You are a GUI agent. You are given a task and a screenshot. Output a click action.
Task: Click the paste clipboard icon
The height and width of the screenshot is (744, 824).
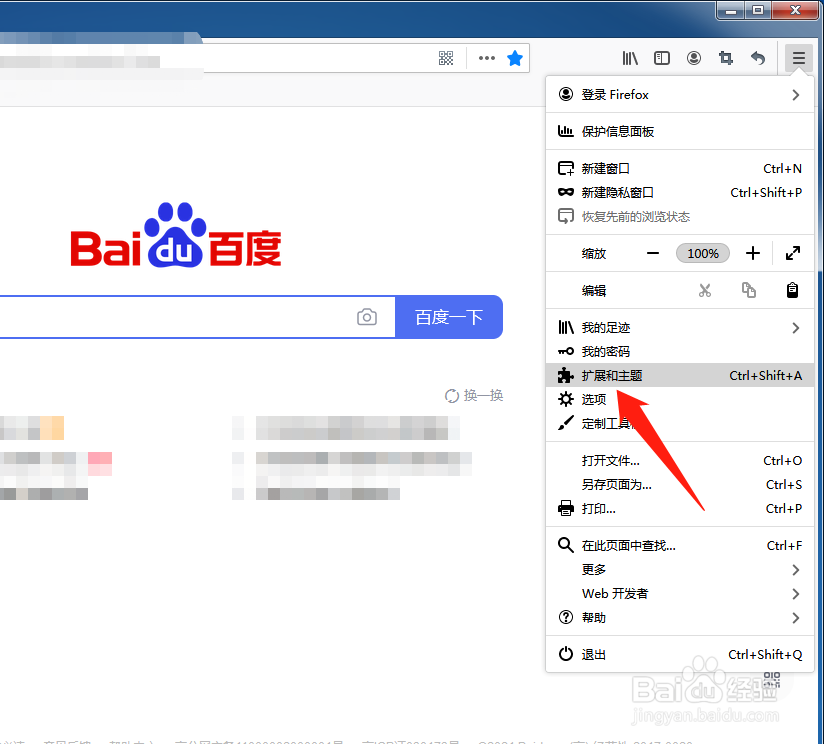pyautogui.click(x=792, y=290)
